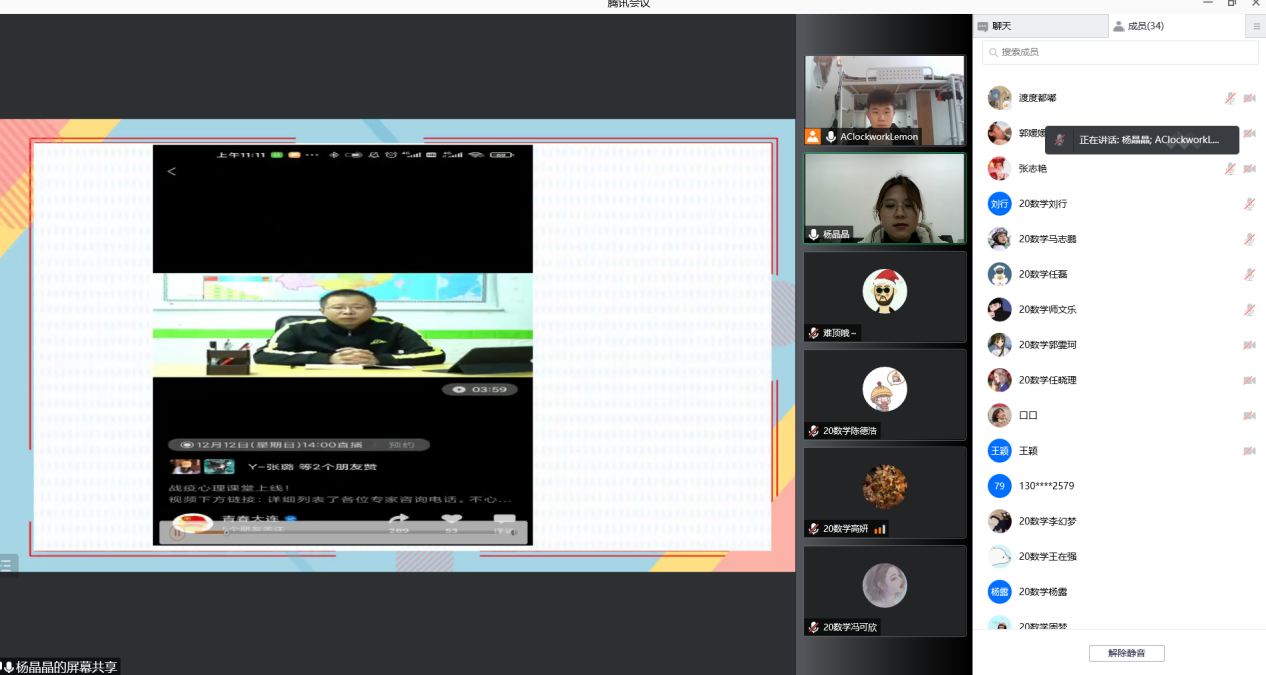Click the 20数学陈德浩 participant avatar tile
1266x675 pixels.
[884, 393]
